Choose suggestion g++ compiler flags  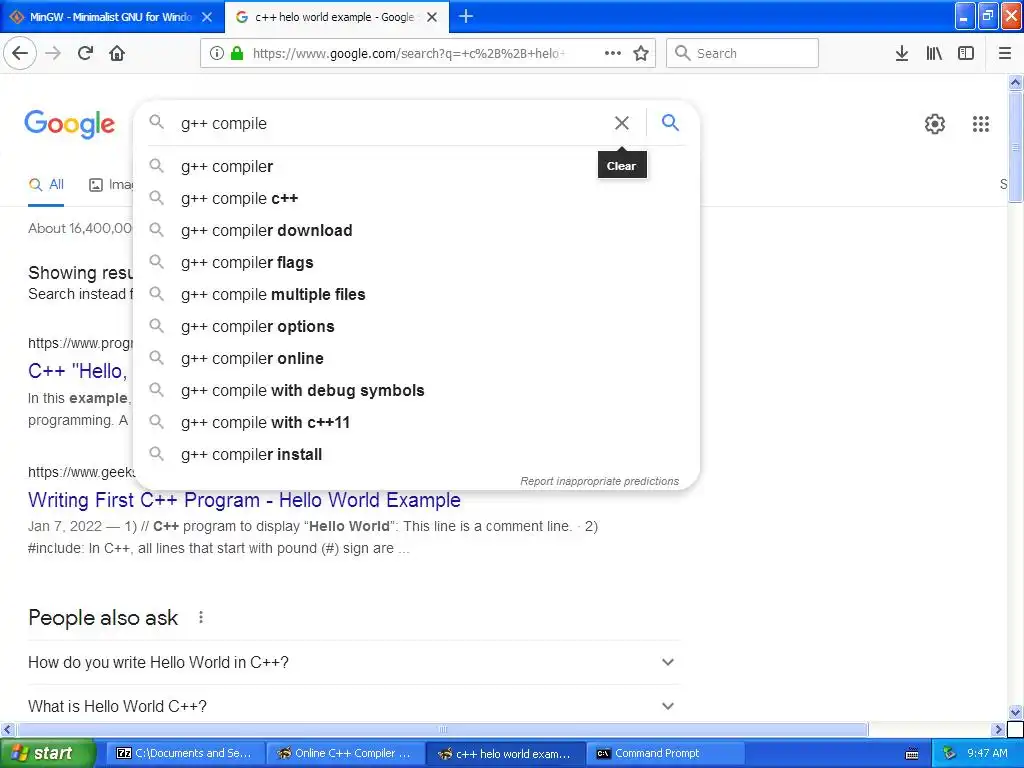point(416,263)
